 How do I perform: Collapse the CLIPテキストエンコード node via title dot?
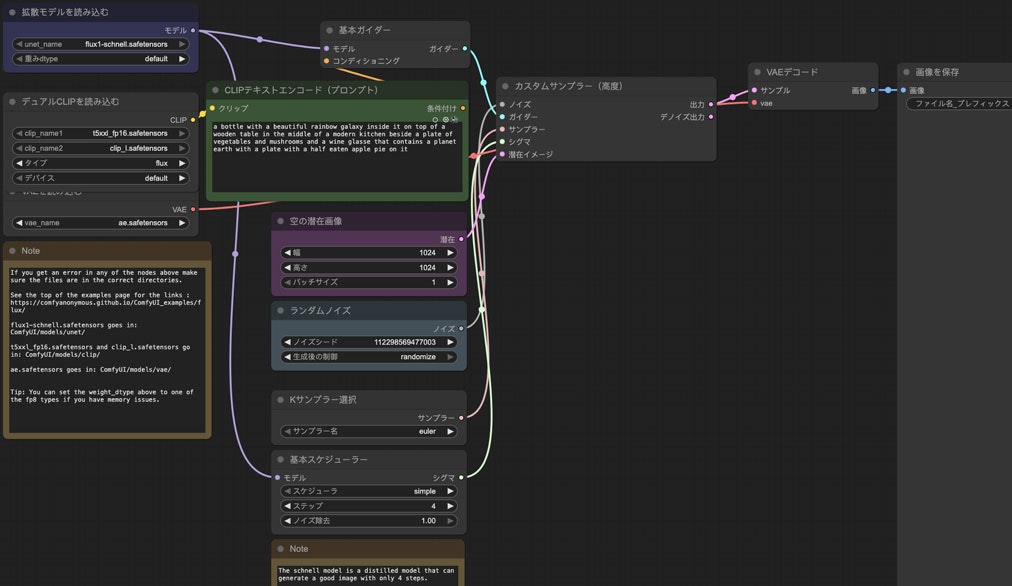coord(216,90)
